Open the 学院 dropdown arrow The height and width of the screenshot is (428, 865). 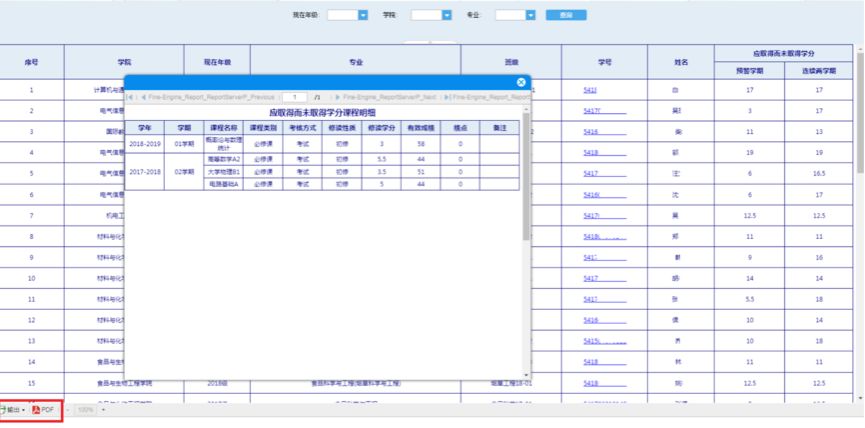coord(447,15)
